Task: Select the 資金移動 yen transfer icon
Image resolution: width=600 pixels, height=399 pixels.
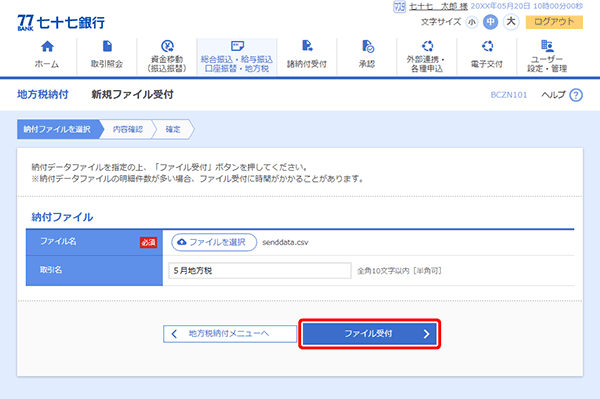Action: pyautogui.click(x=167, y=46)
